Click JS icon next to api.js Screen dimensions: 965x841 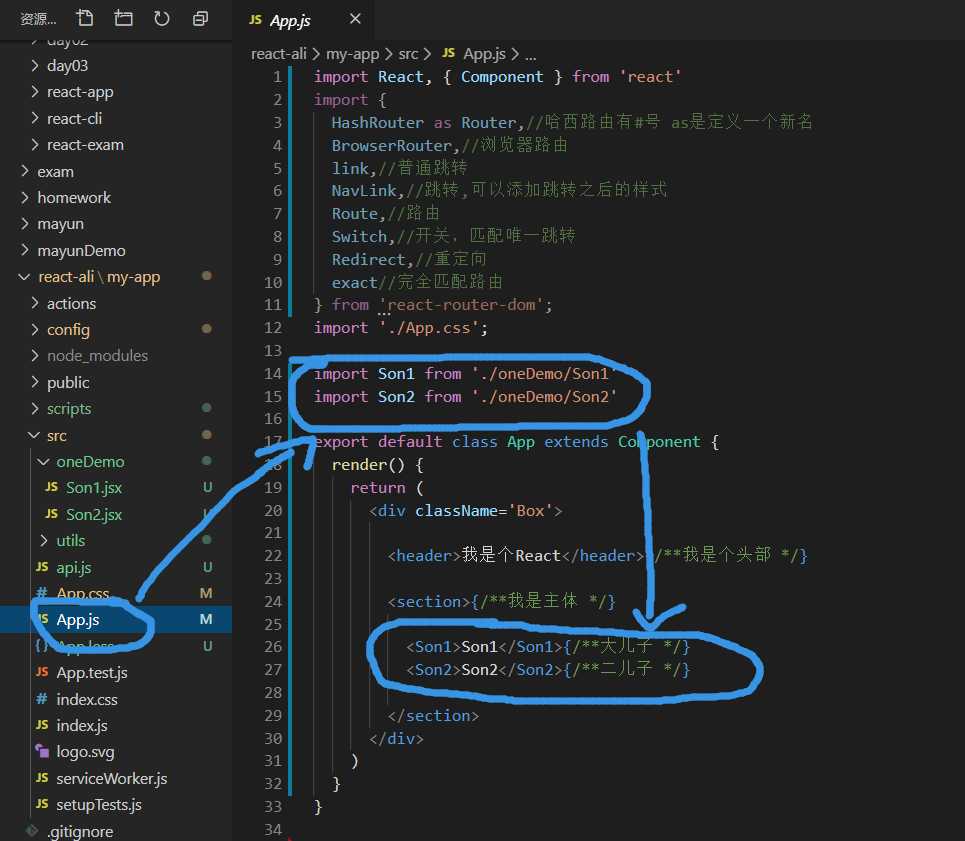pos(42,567)
